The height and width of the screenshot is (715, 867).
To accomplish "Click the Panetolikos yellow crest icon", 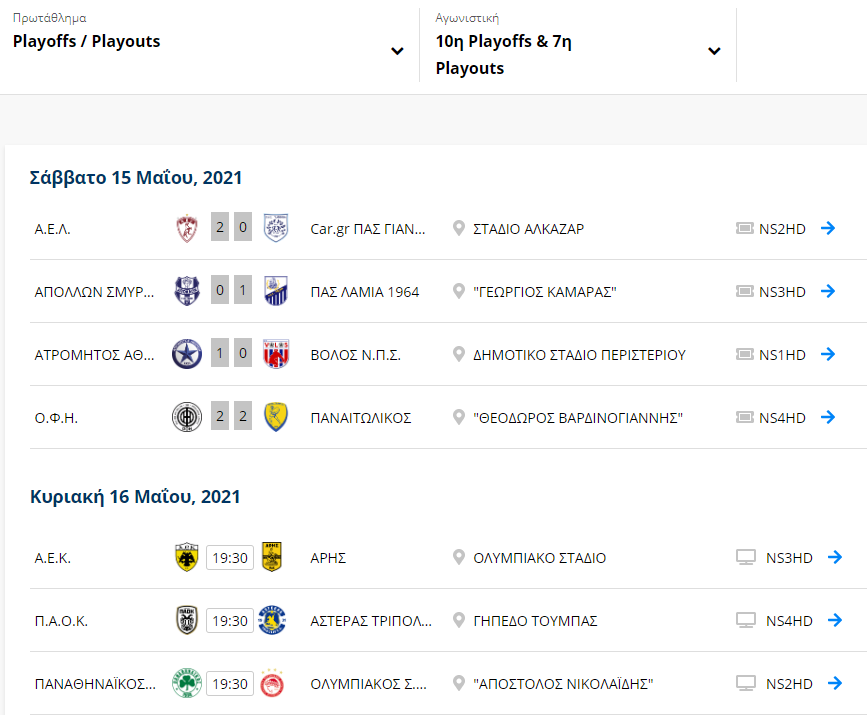I will [x=276, y=417].
